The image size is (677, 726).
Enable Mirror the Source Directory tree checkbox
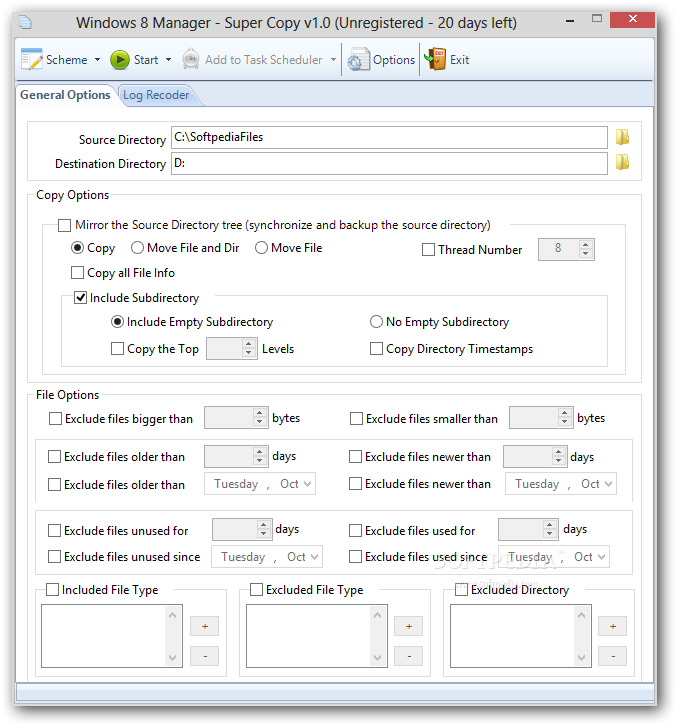tap(64, 225)
